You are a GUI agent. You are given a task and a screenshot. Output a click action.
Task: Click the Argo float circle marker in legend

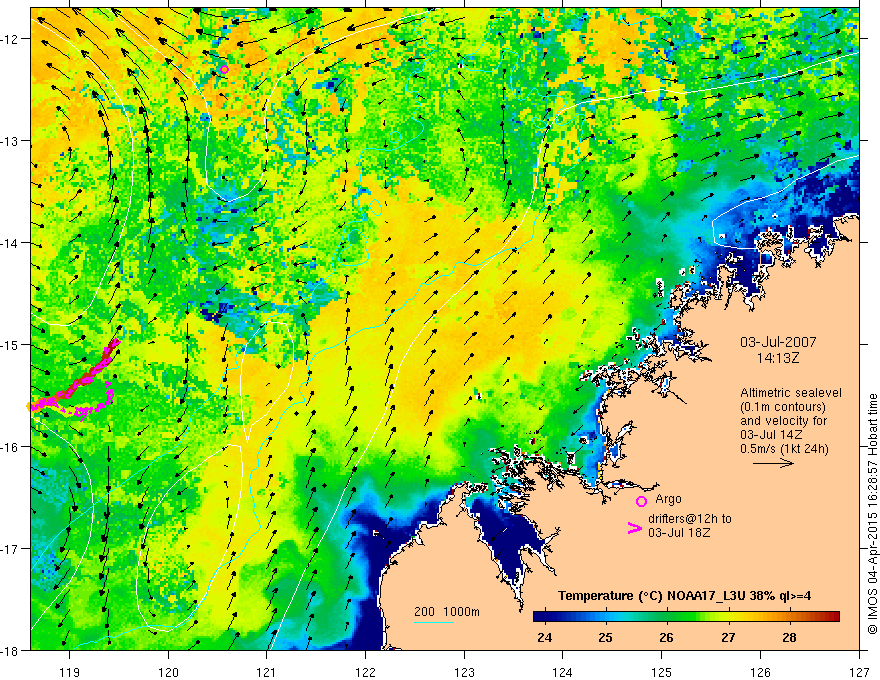pos(641,501)
